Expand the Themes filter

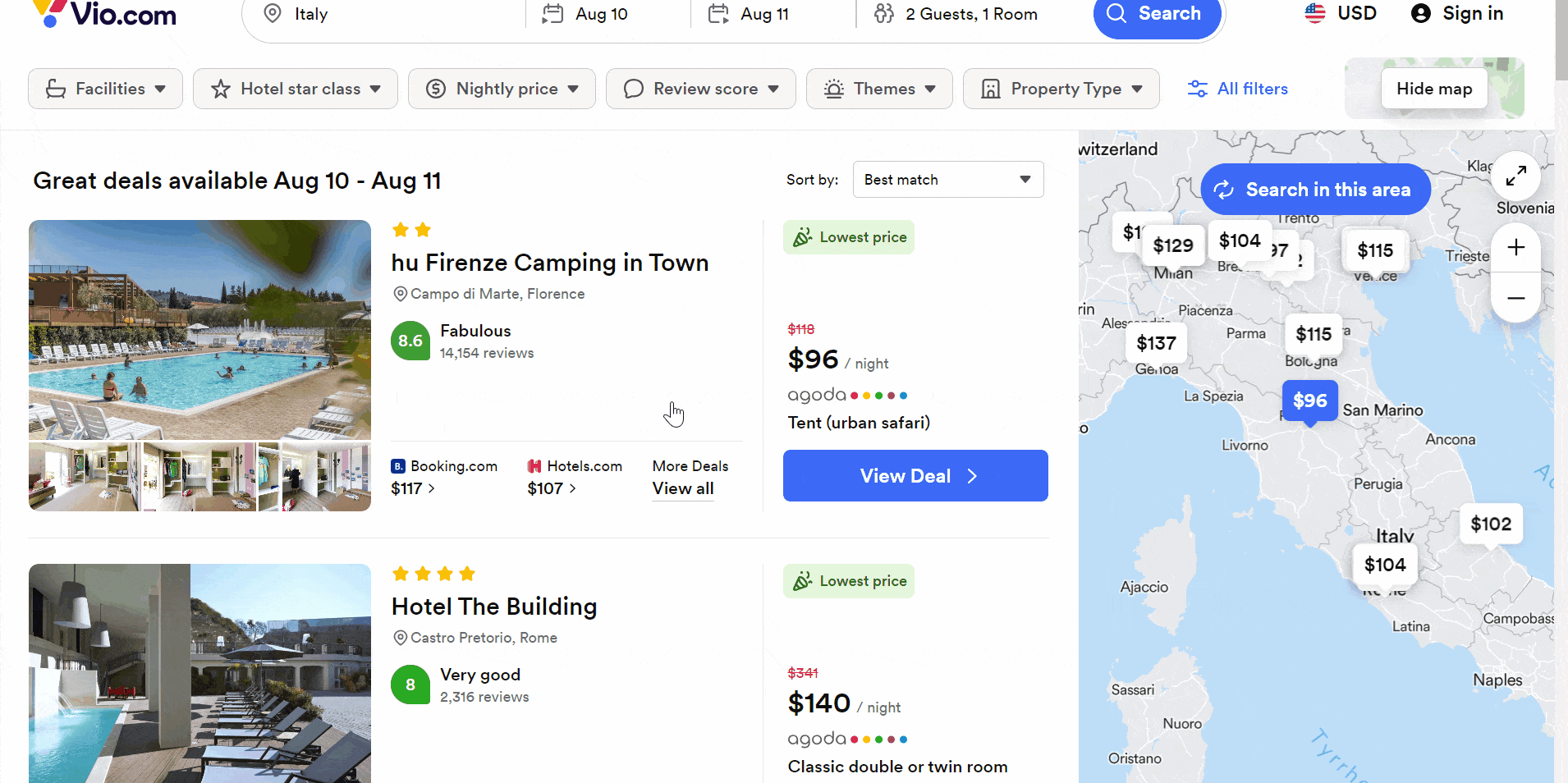point(879,89)
